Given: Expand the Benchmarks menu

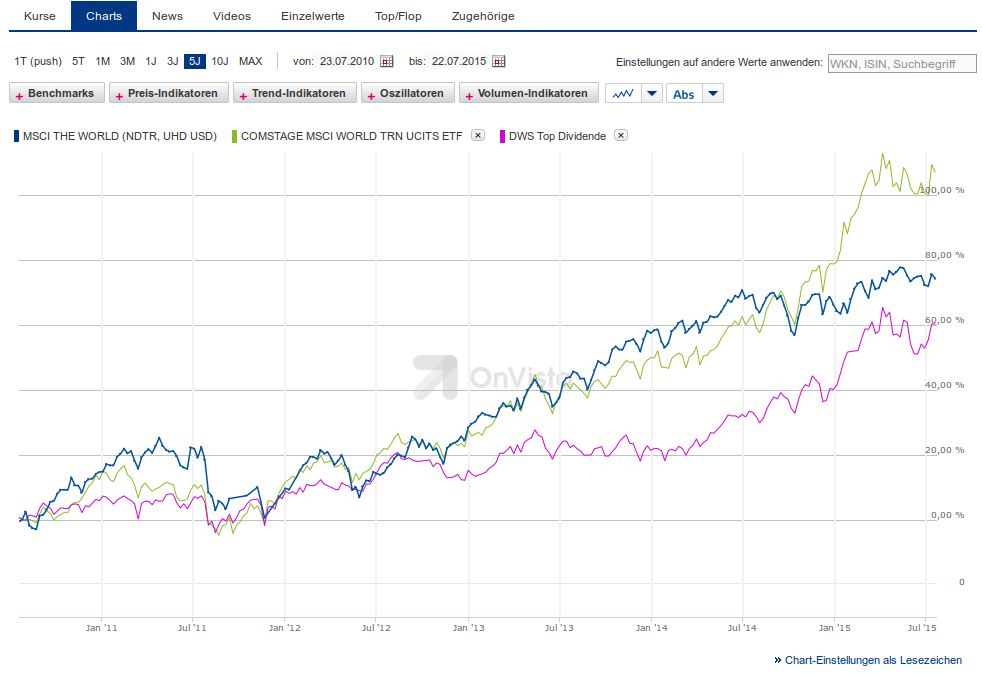Looking at the screenshot, I should [56, 94].
